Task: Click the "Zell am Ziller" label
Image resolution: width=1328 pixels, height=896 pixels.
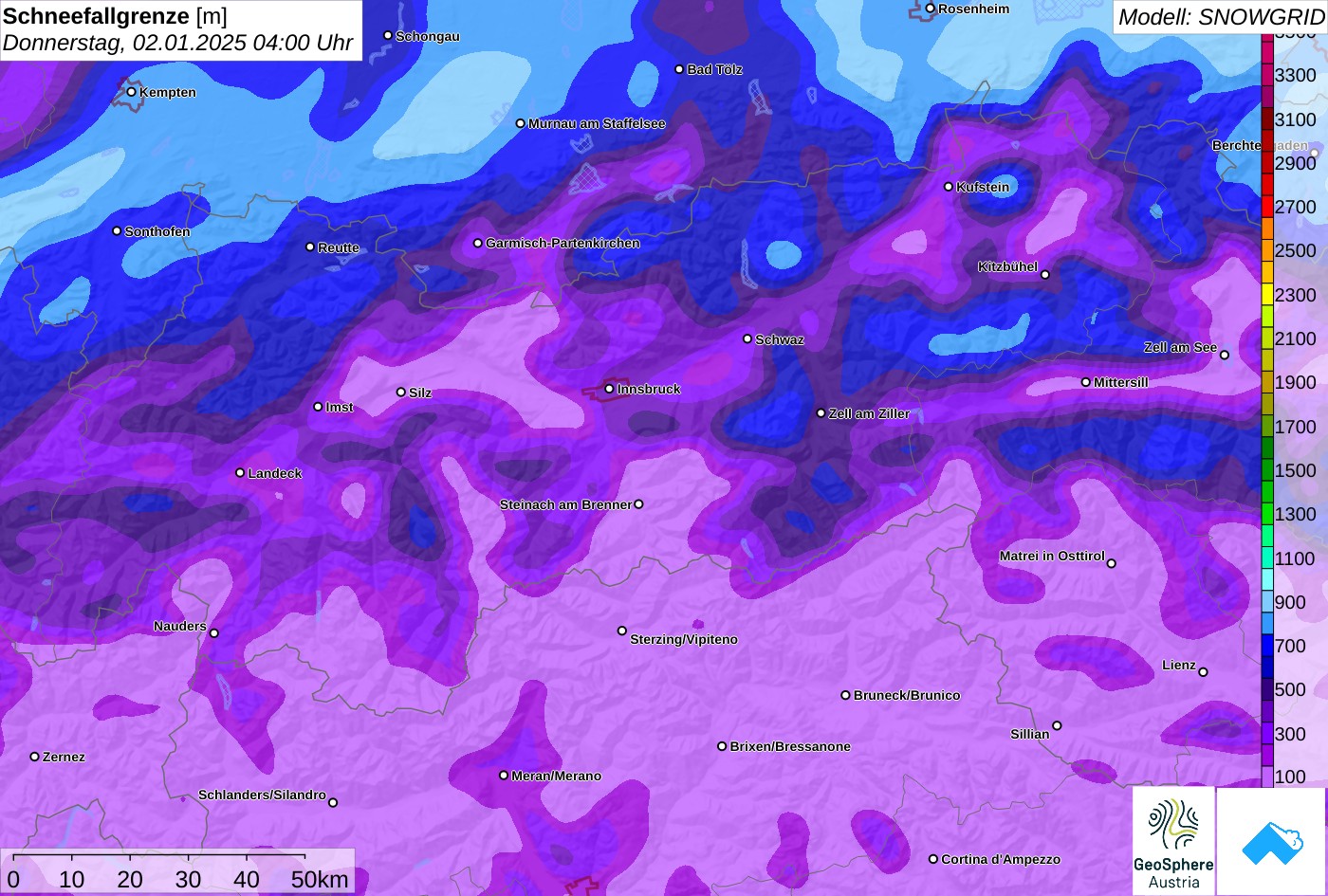Action: (870, 414)
